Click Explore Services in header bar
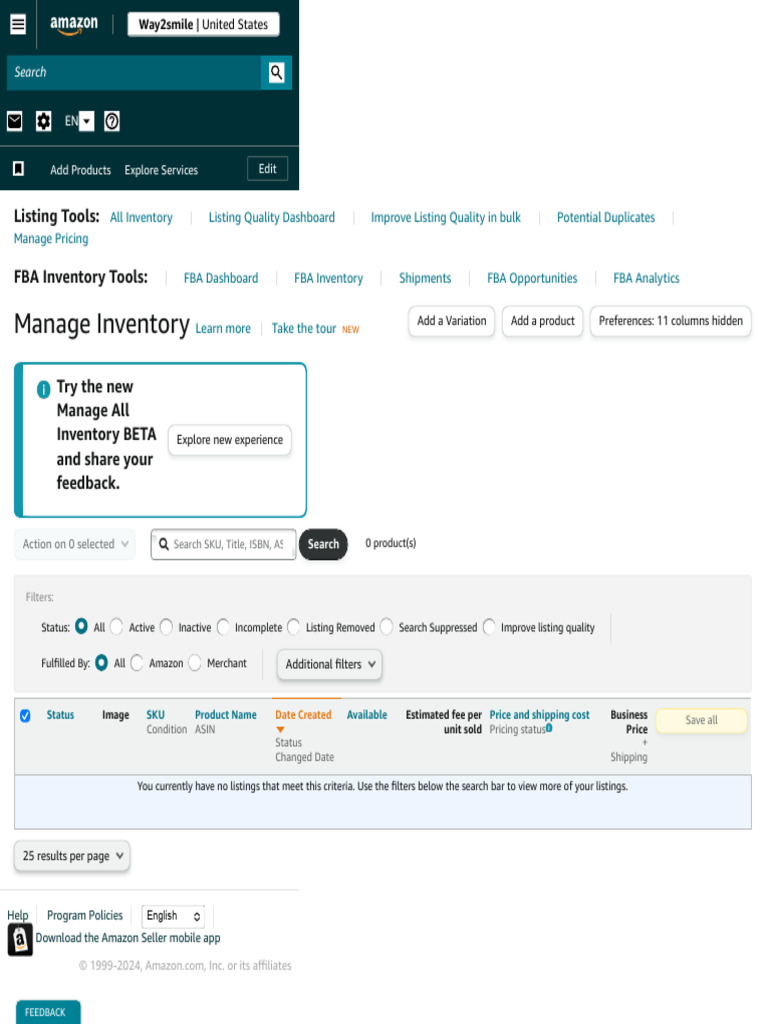The height and width of the screenshot is (1024, 768). click(x=161, y=170)
